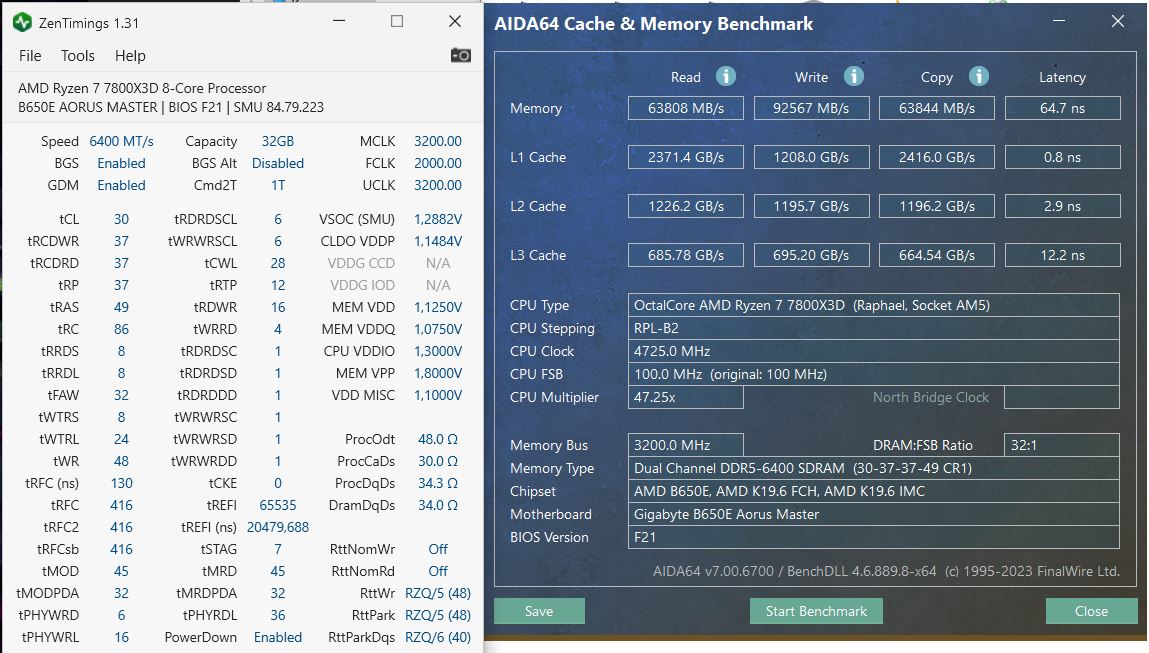This screenshot has height=653, width=1149.
Task: Click L1 Cache Read 2371.4 GB/s
Action: 686,158
